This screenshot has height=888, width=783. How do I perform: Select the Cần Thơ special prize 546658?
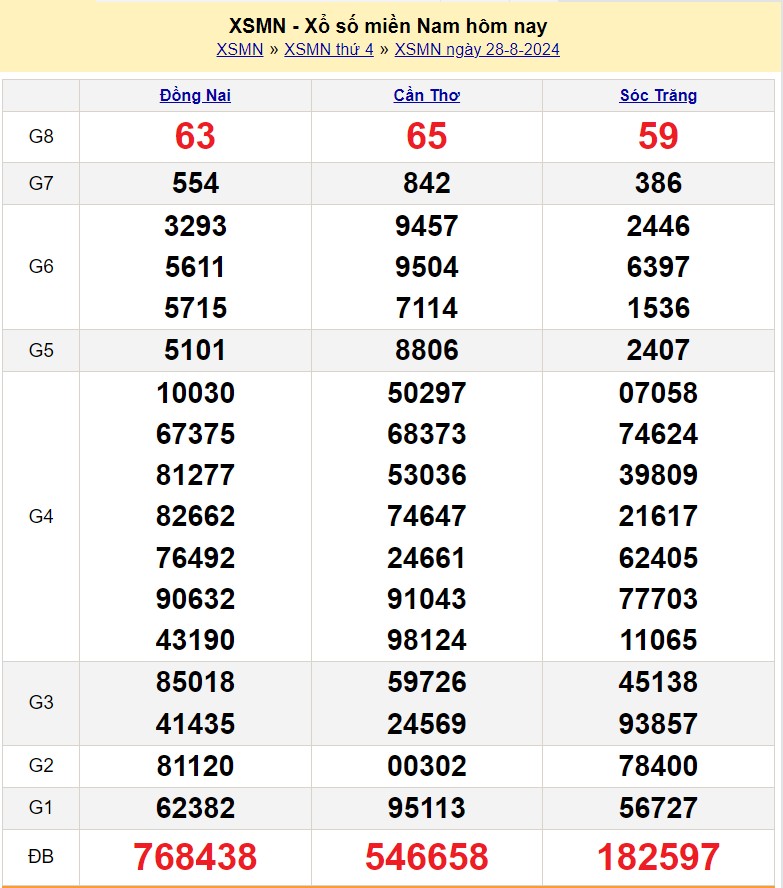(426, 857)
